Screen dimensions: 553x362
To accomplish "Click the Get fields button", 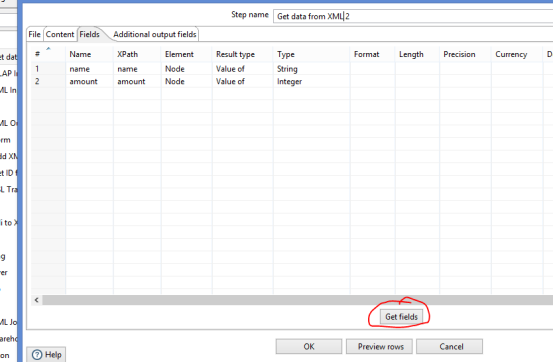I will click(401, 316).
